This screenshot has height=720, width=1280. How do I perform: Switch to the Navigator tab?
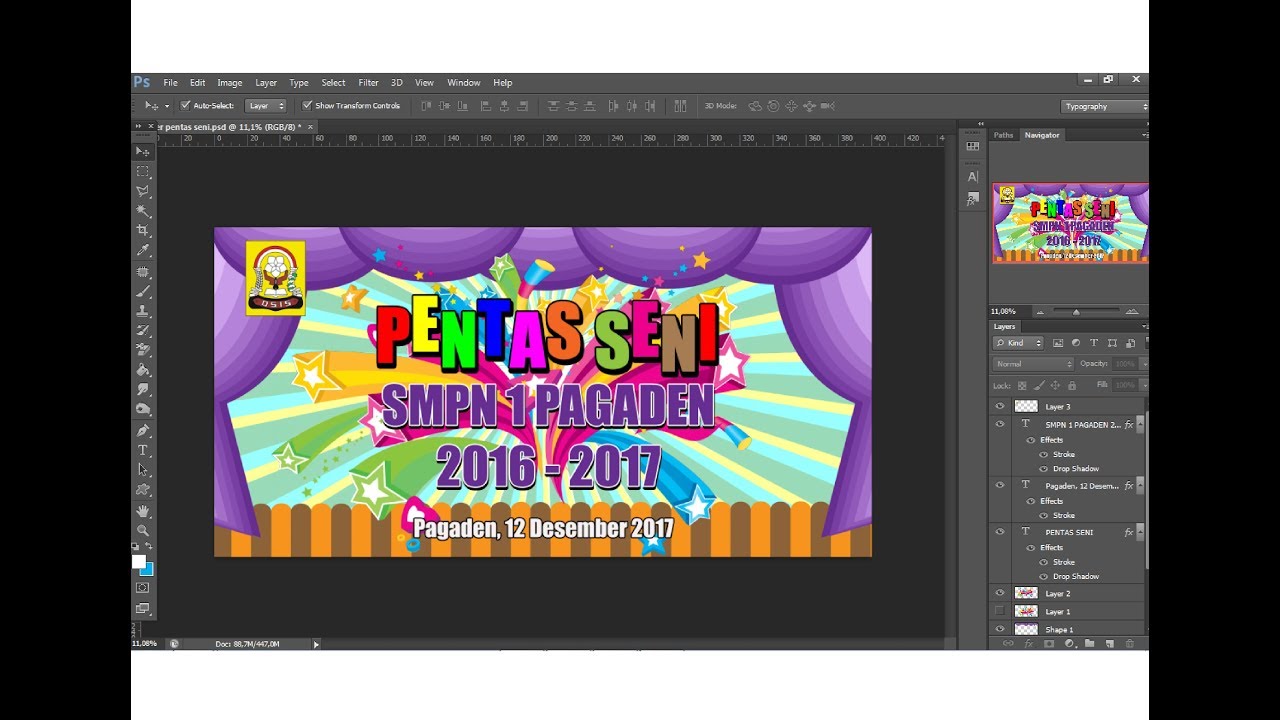tap(1041, 135)
